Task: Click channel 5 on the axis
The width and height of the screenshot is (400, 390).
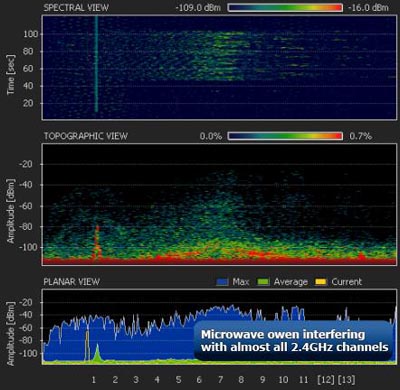Action: pyautogui.click(x=178, y=380)
